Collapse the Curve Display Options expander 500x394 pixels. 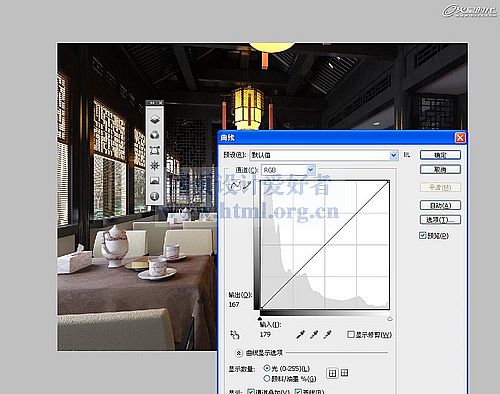point(239,353)
